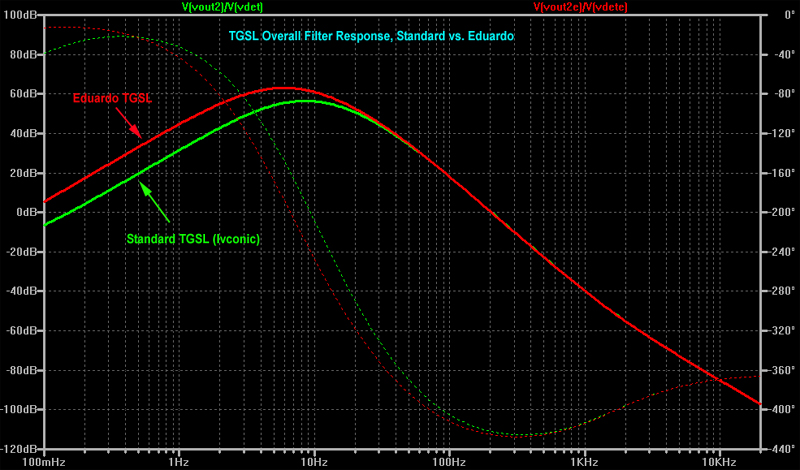Click the 60dB left axis label
800x470 pixels.
22,94
